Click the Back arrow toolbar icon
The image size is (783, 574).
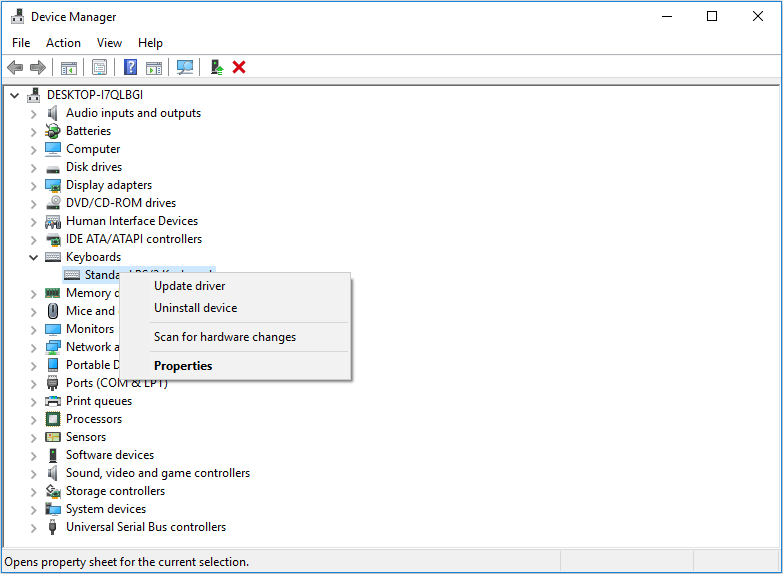(x=15, y=67)
